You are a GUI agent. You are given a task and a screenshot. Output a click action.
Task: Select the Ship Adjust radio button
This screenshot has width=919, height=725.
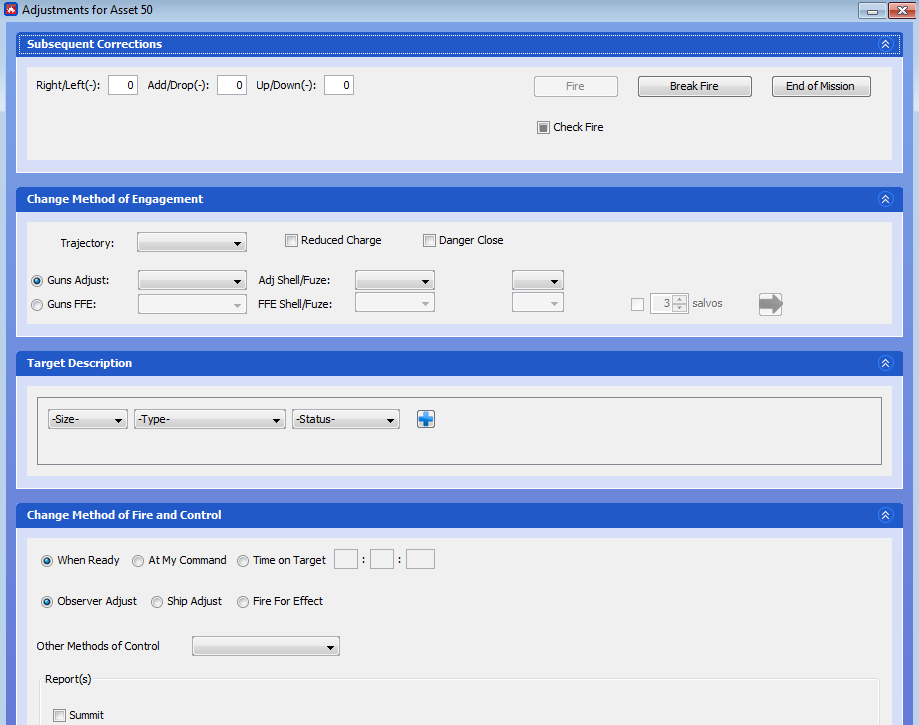click(x=156, y=602)
